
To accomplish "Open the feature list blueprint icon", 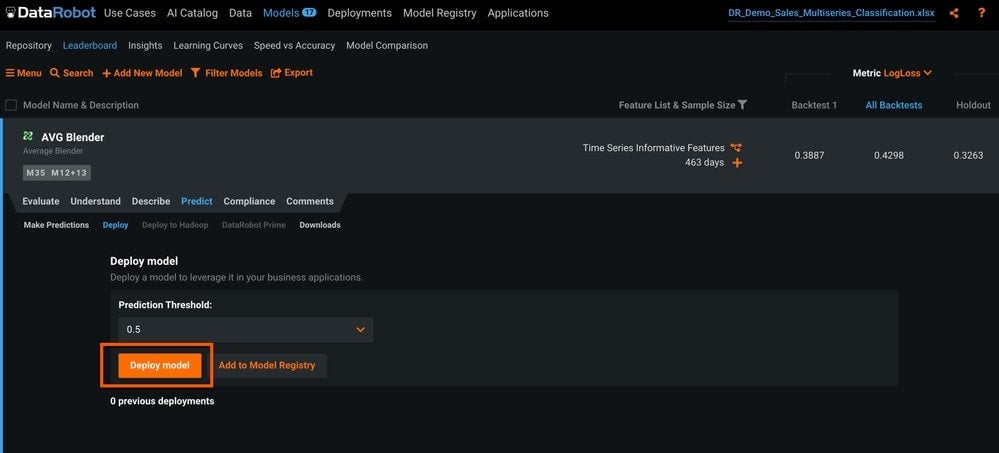I will click(737, 148).
